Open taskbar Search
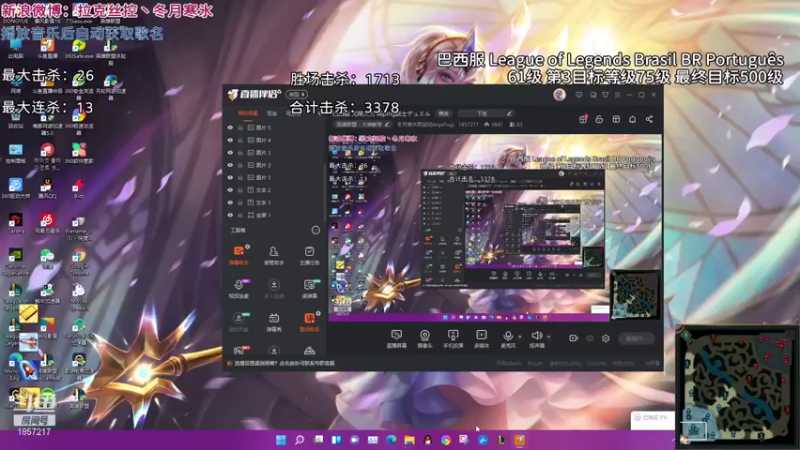Viewport: 800px width, 450px height. point(299,440)
